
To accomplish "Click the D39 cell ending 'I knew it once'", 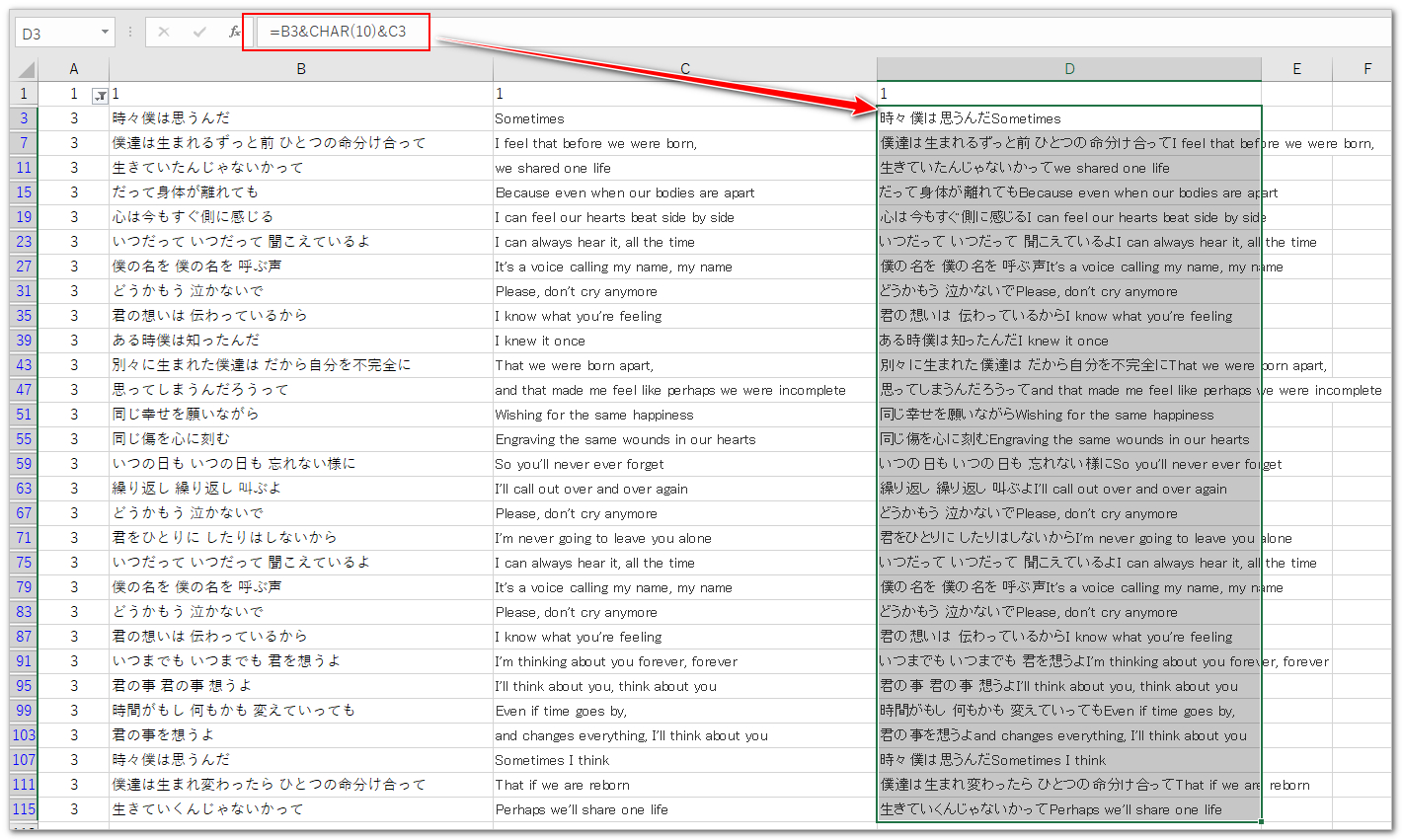I will point(1069,341).
